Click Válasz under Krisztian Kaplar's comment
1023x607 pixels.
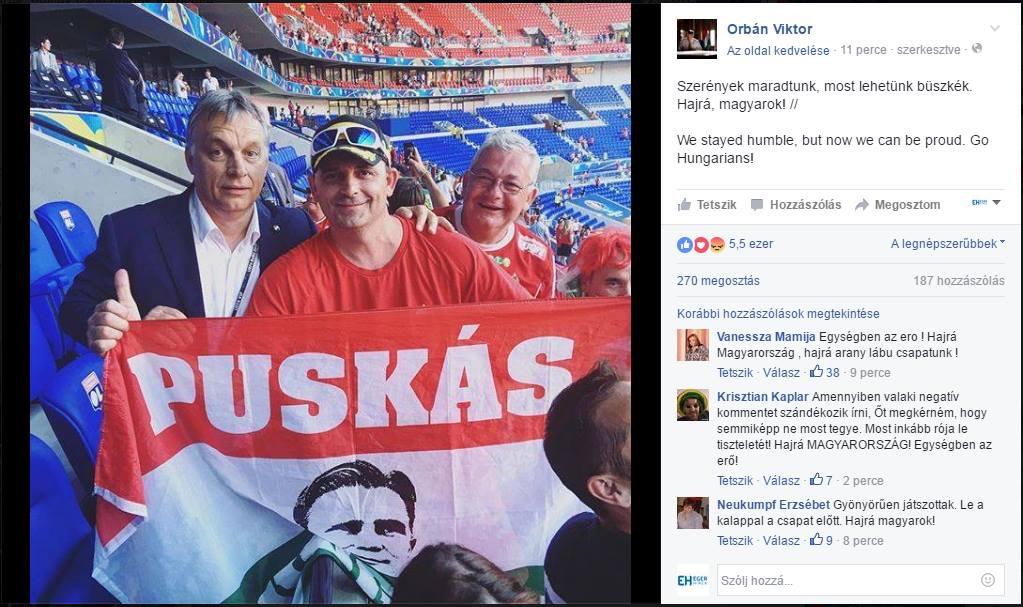[x=781, y=480]
